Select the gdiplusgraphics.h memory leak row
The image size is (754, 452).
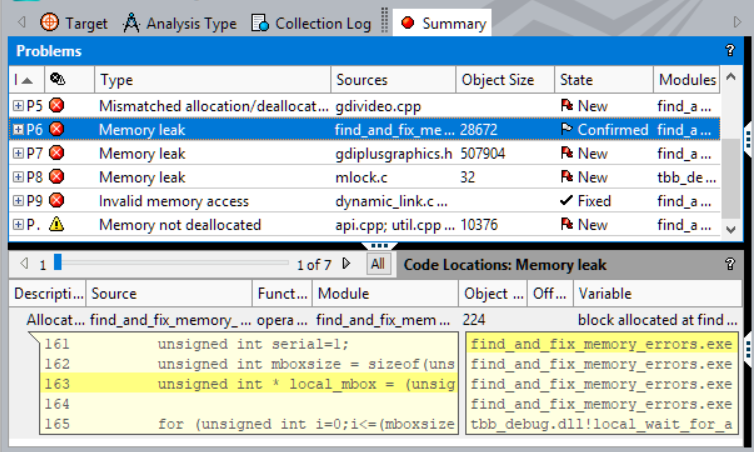pyautogui.click(x=364, y=153)
